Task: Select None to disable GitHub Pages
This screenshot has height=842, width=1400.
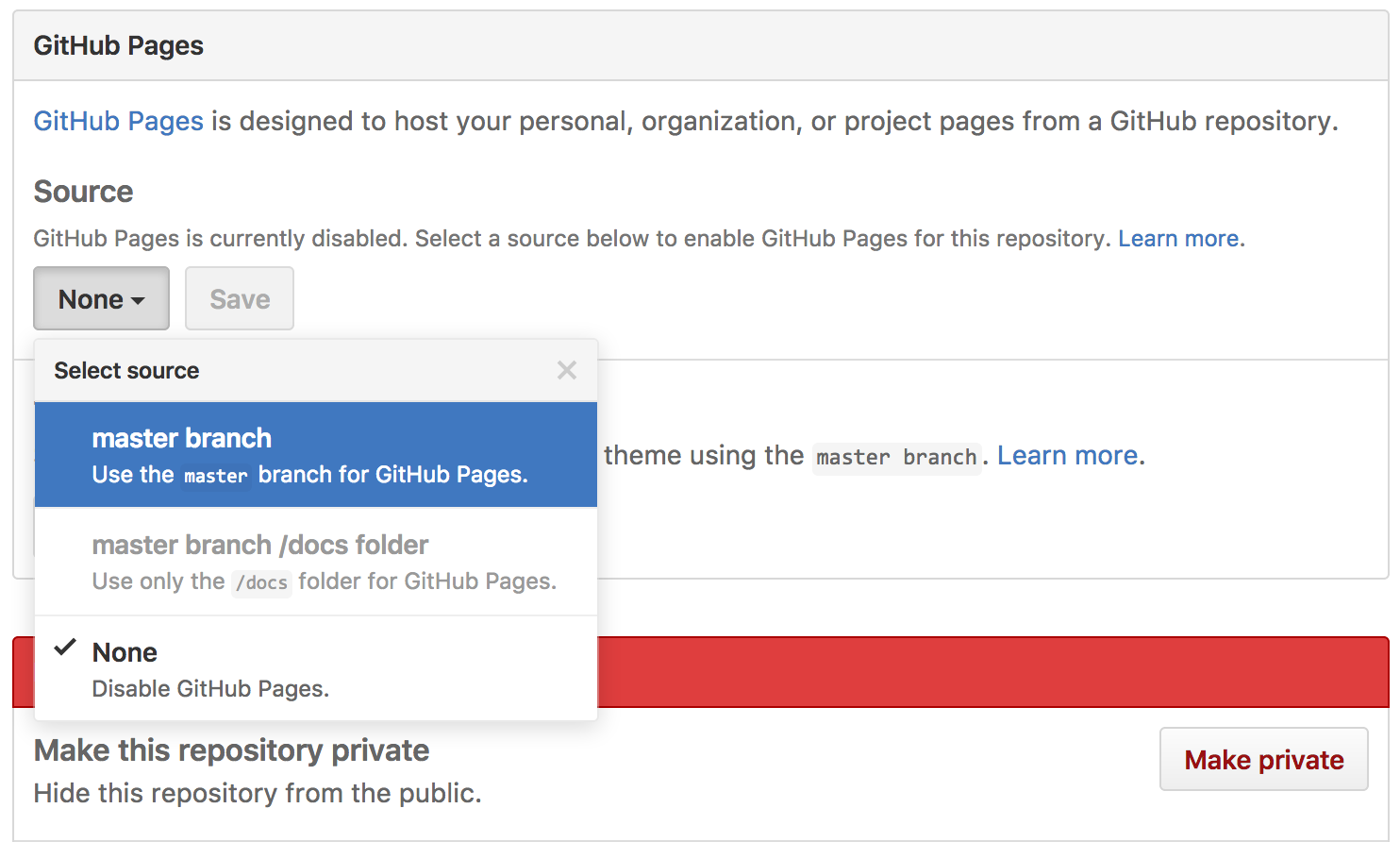Action: (x=316, y=669)
